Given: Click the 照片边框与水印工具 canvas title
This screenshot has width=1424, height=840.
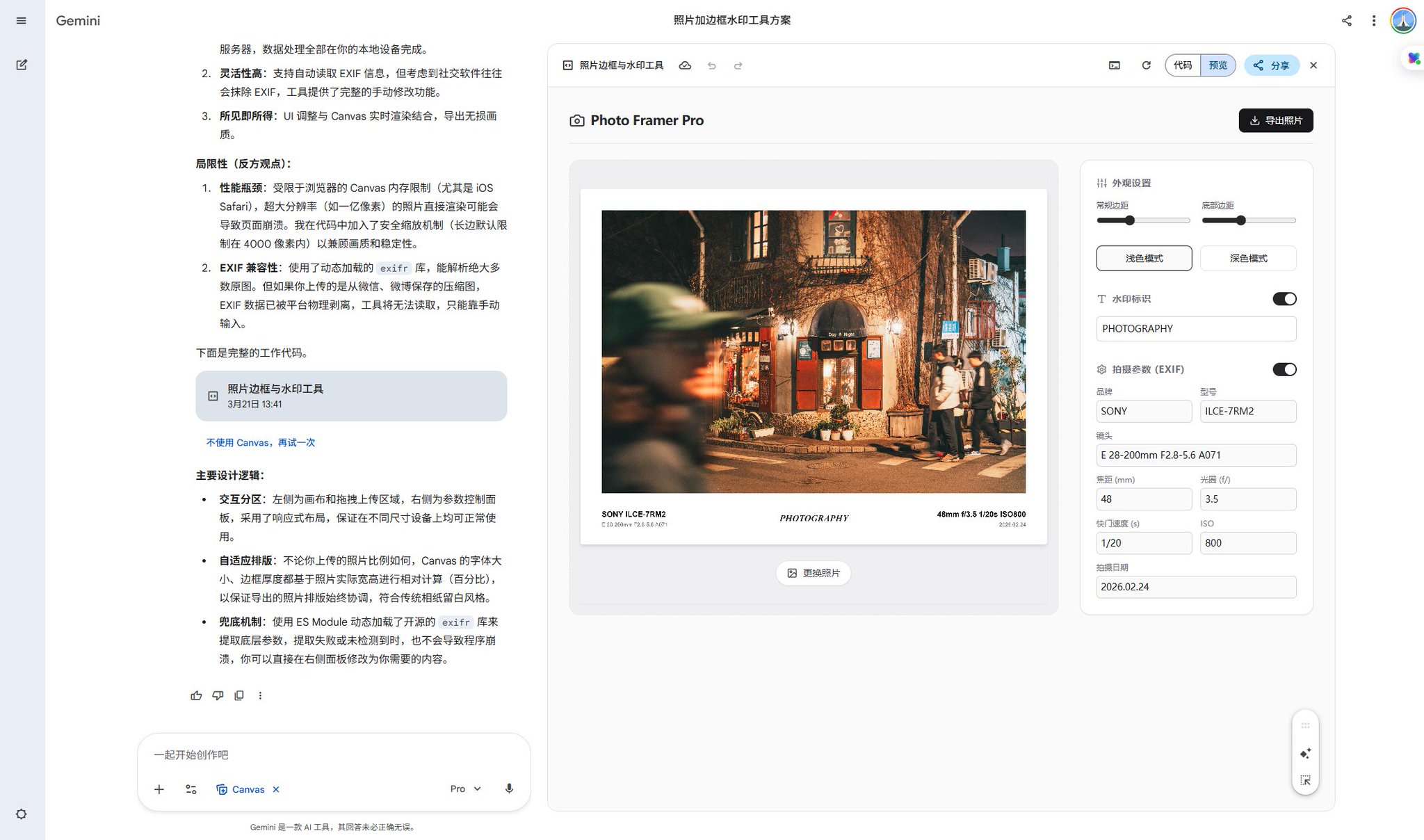Looking at the screenshot, I should coord(621,65).
